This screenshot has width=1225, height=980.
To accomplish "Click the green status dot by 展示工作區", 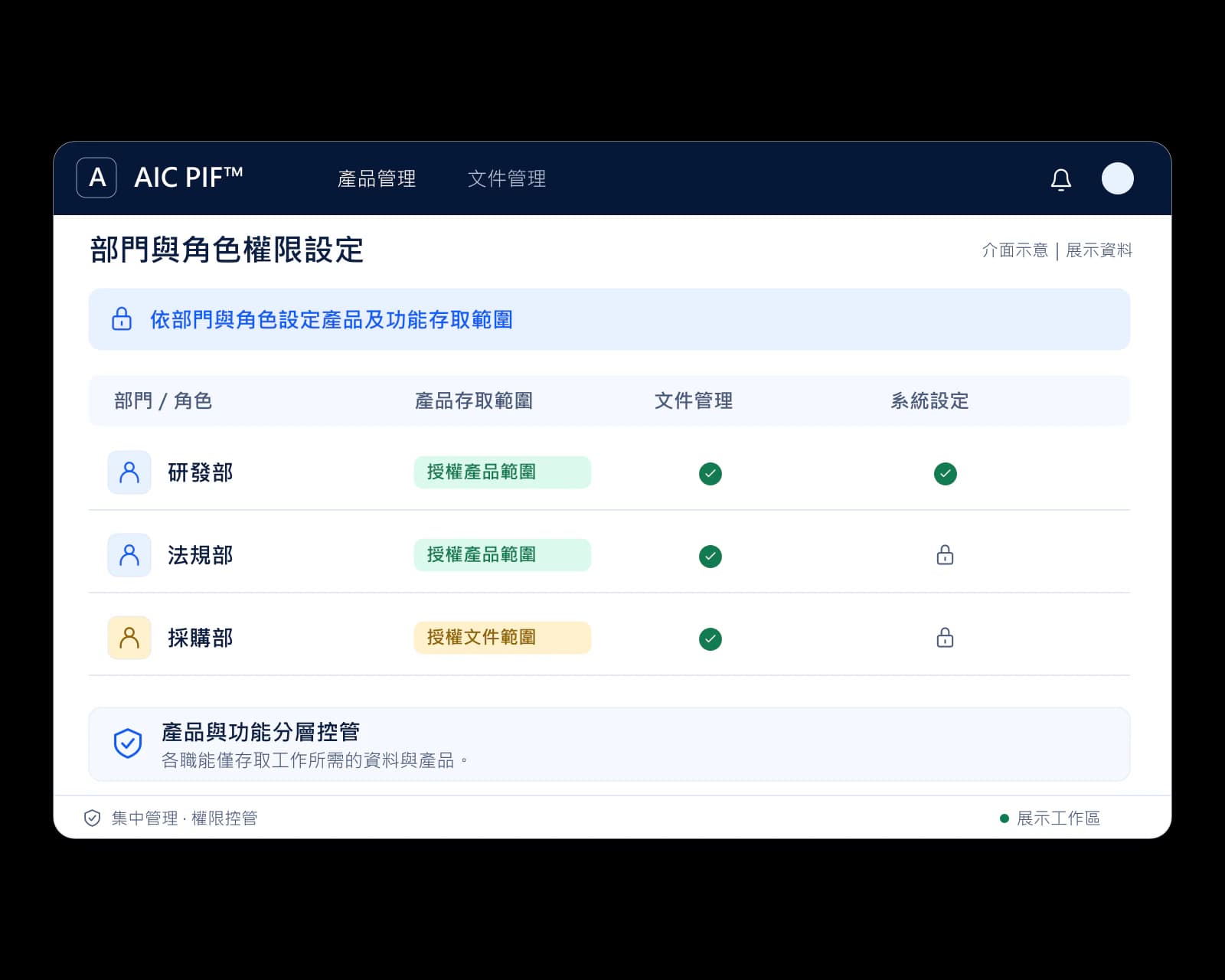I will (1004, 818).
